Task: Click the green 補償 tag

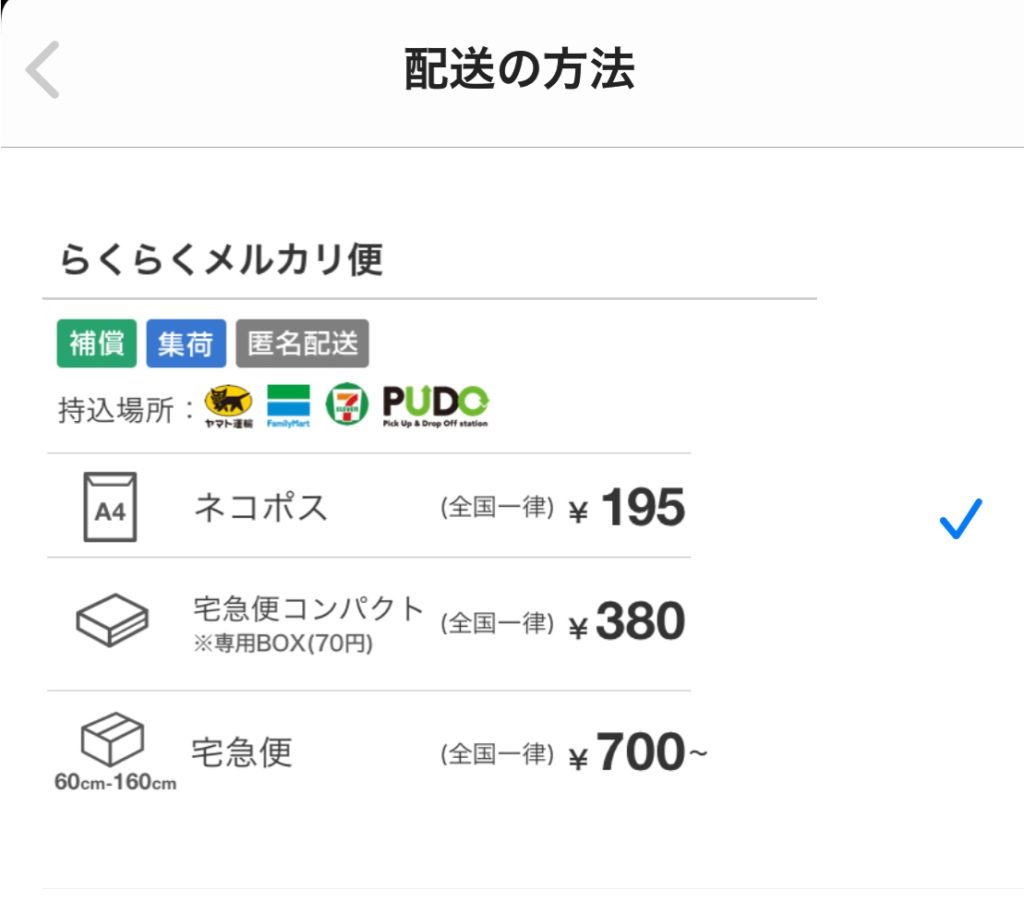Action: coord(96,344)
